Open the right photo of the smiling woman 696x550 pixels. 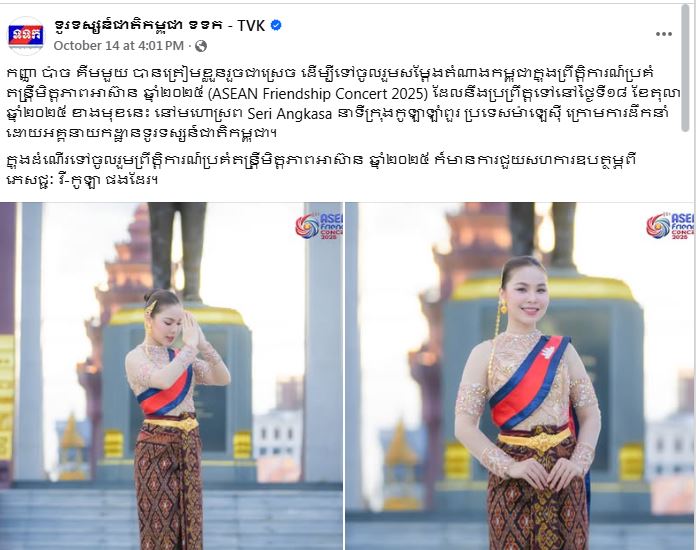tap(521, 376)
